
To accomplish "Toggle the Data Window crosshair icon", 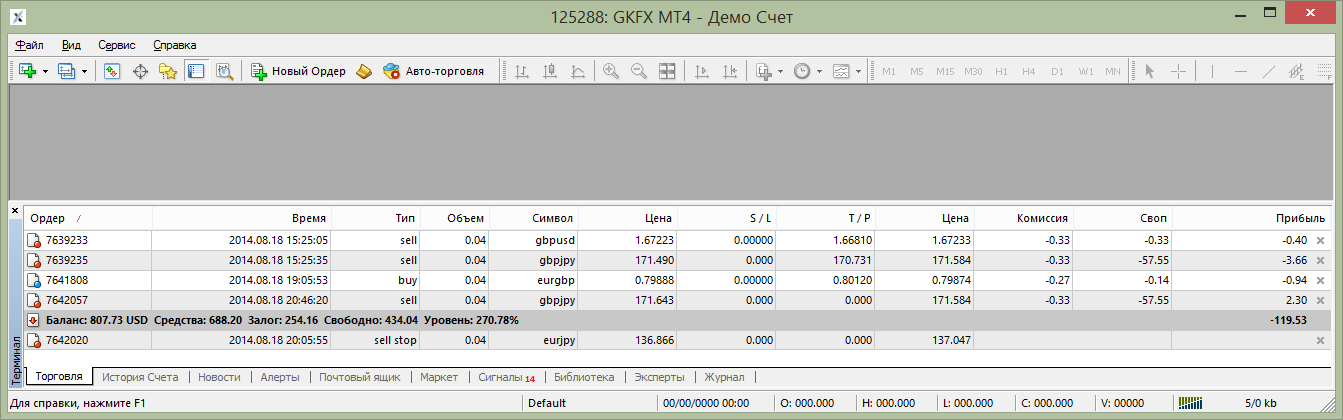I will tap(141, 71).
